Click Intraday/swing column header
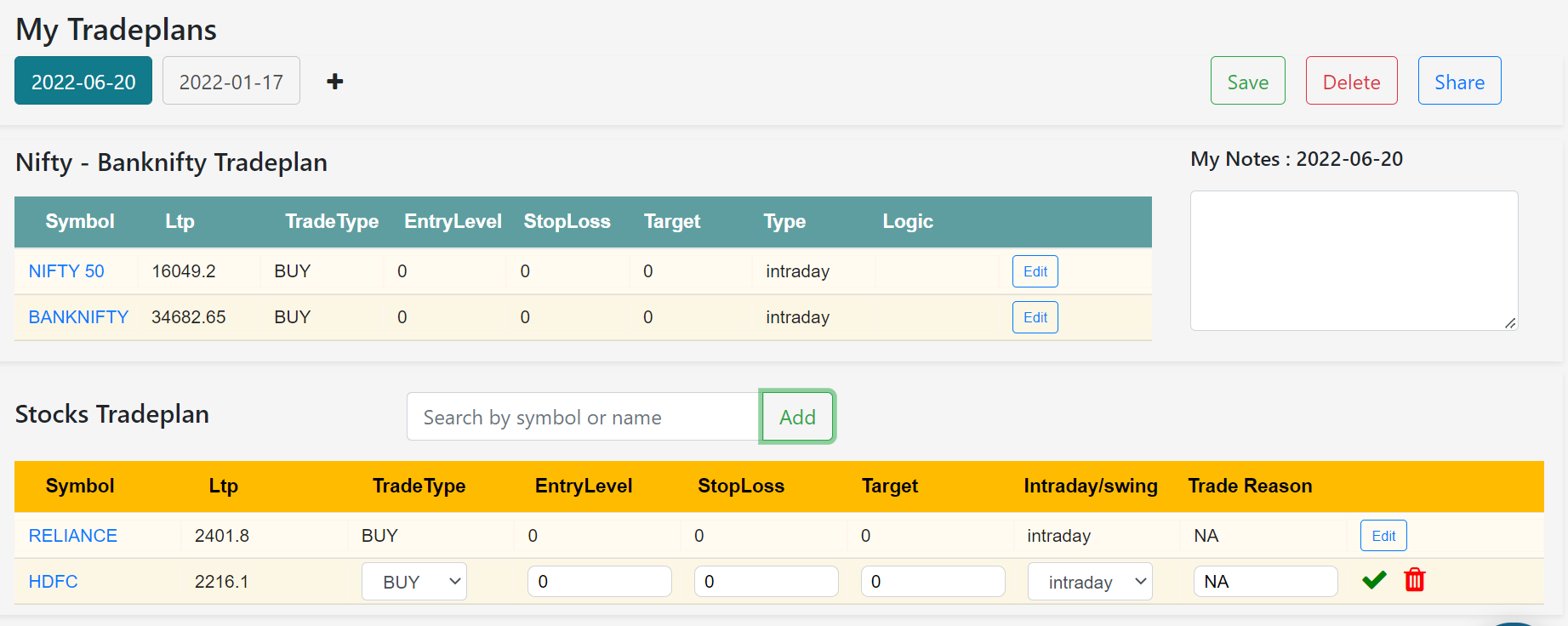The image size is (1568, 626). point(1091,486)
